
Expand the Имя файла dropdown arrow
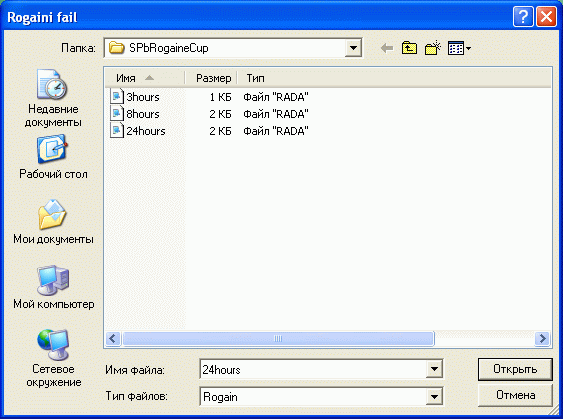point(434,369)
